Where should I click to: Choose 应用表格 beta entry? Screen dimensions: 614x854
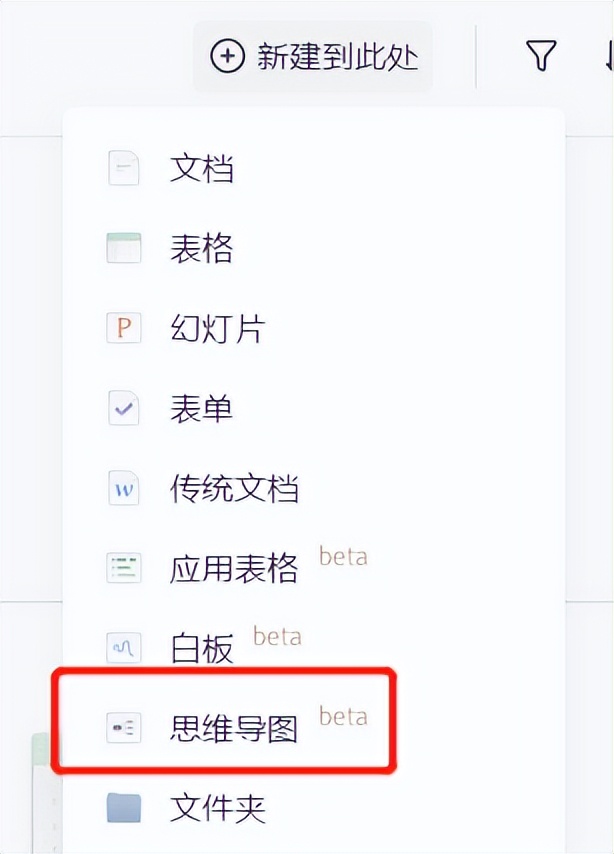[x=313, y=568]
